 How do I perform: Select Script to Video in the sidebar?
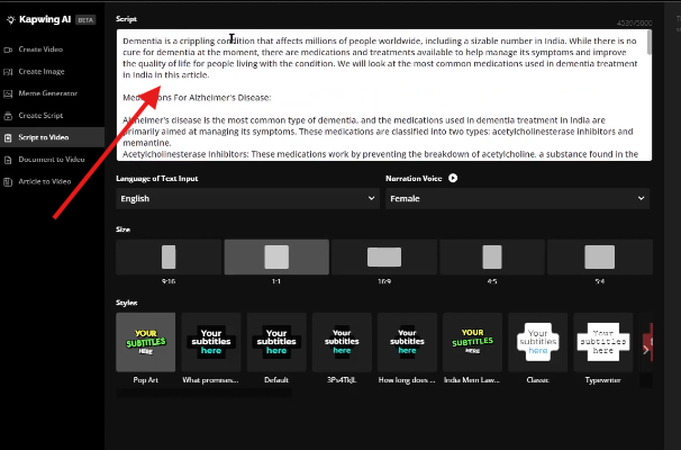tap(52, 137)
